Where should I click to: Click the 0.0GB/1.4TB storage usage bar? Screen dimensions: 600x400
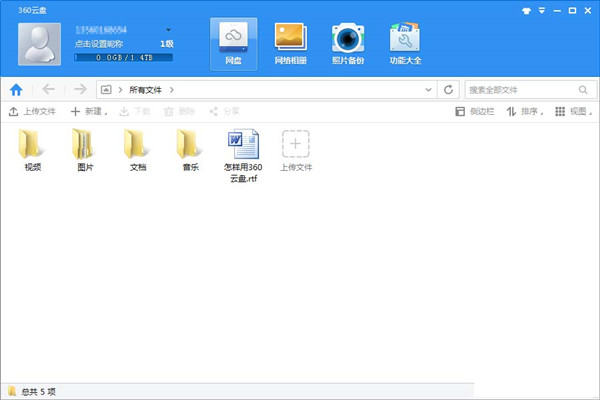(x=124, y=58)
